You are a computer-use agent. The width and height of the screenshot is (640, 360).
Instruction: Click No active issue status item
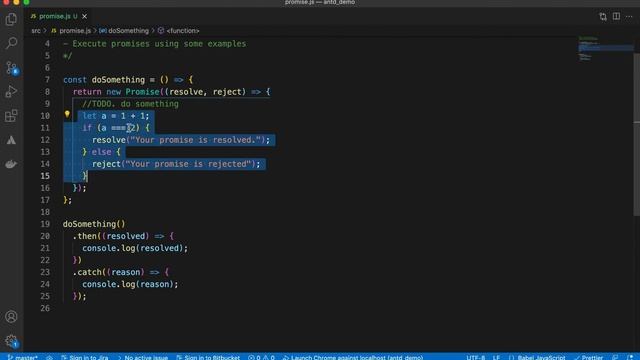142,357
